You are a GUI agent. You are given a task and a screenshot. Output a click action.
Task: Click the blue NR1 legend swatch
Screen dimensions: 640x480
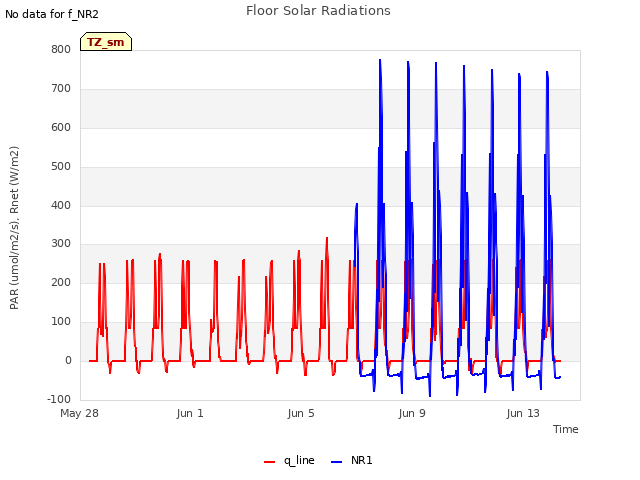336,462
